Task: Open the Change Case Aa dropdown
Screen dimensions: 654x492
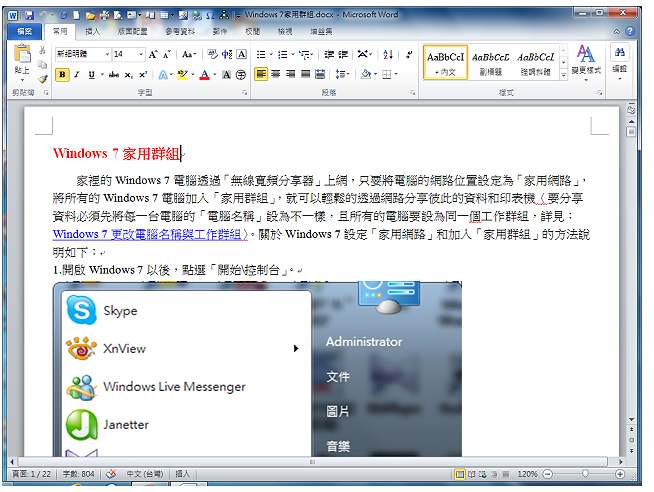Action: 189,54
